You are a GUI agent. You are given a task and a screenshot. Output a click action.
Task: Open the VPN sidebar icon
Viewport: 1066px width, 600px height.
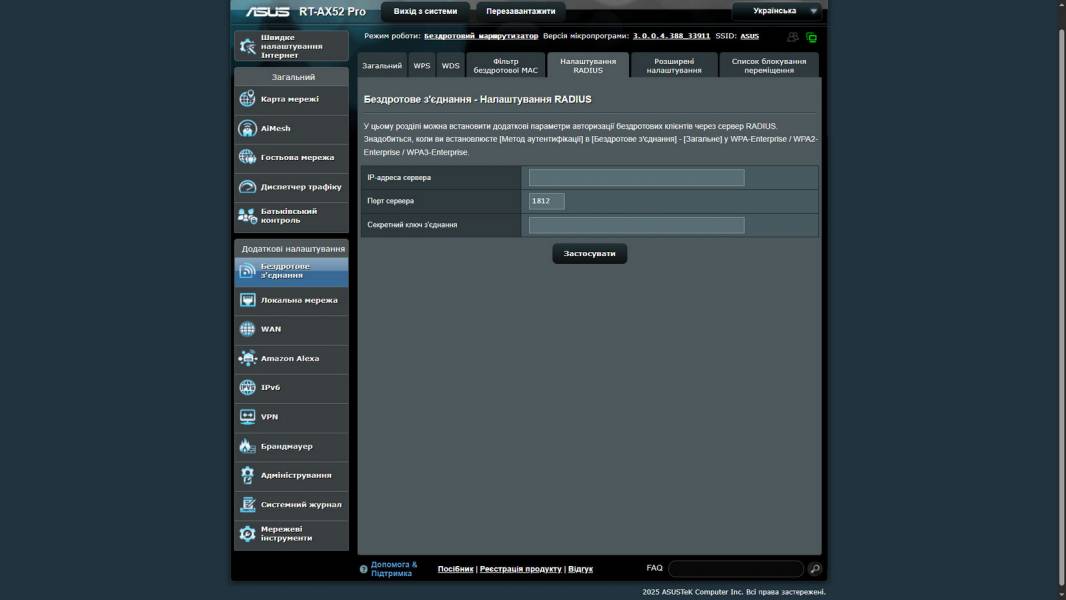coord(247,417)
